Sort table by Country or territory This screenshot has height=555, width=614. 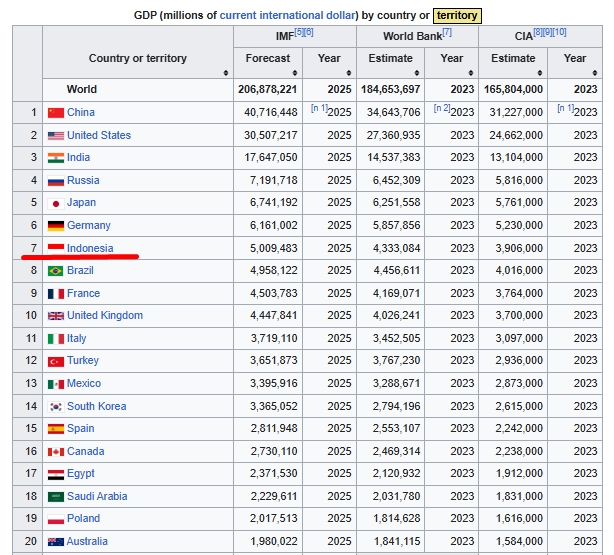[226, 73]
